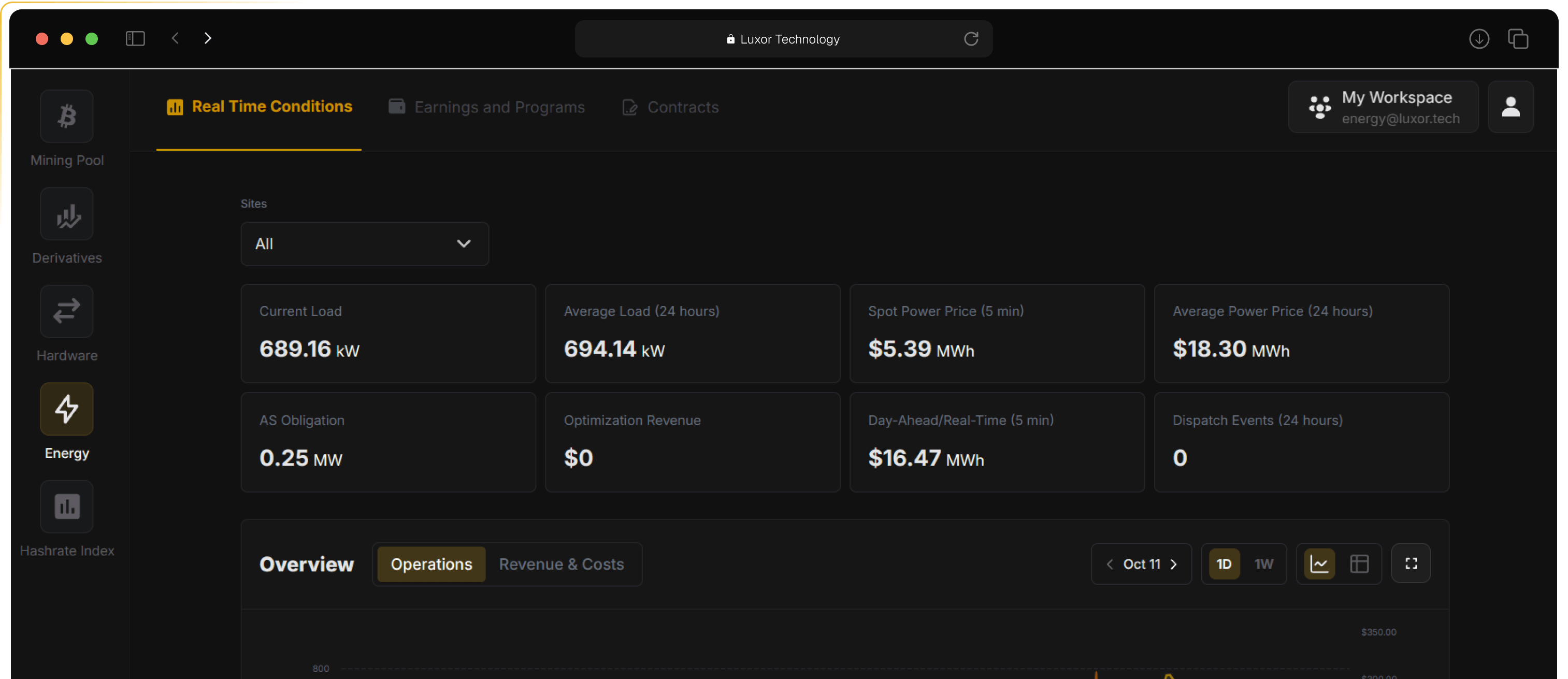The height and width of the screenshot is (679, 1568).
Task: Select the 1W time range
Action: click(1263, 564)
